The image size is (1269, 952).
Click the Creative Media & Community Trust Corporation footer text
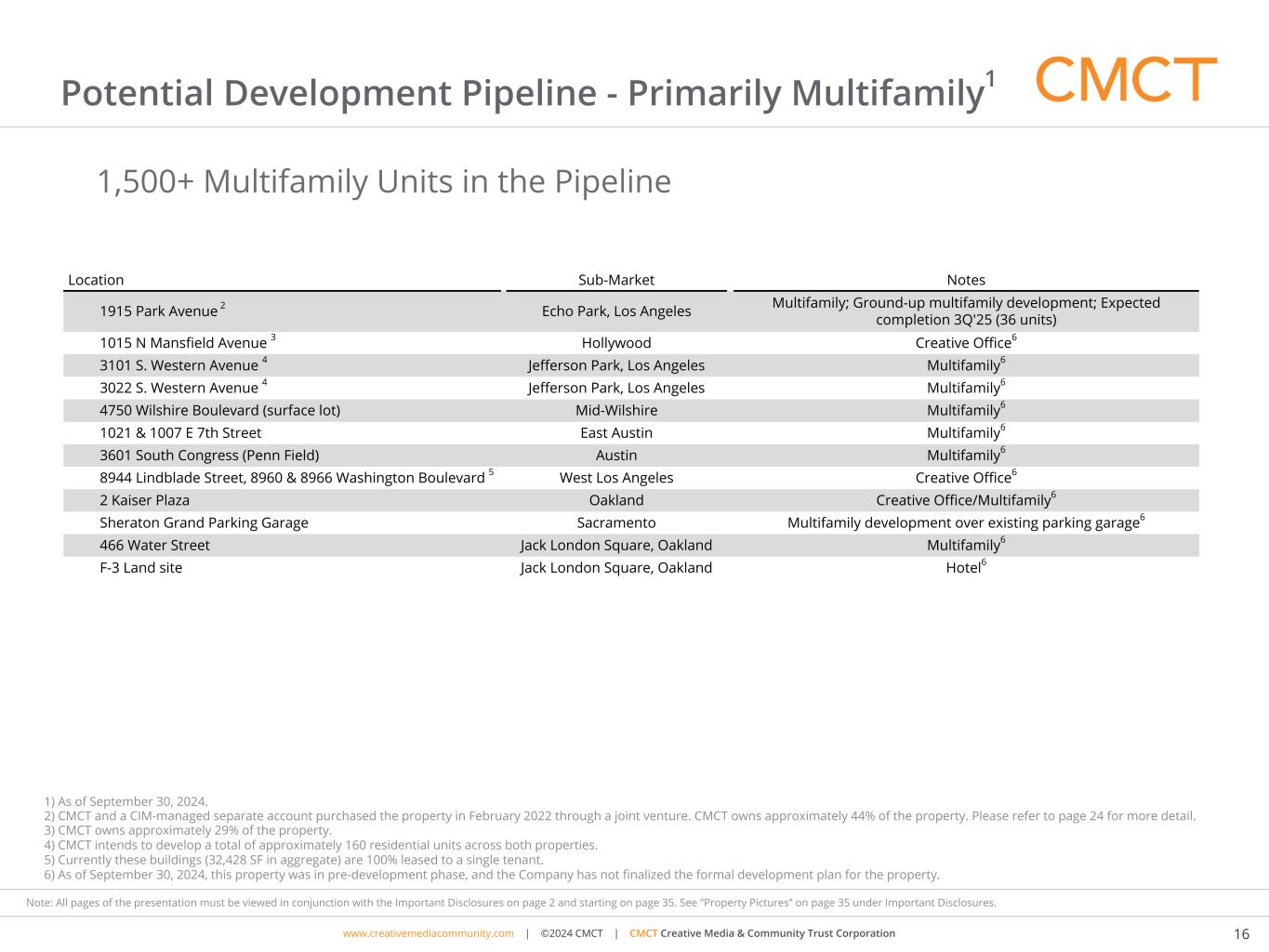(776, 933)
